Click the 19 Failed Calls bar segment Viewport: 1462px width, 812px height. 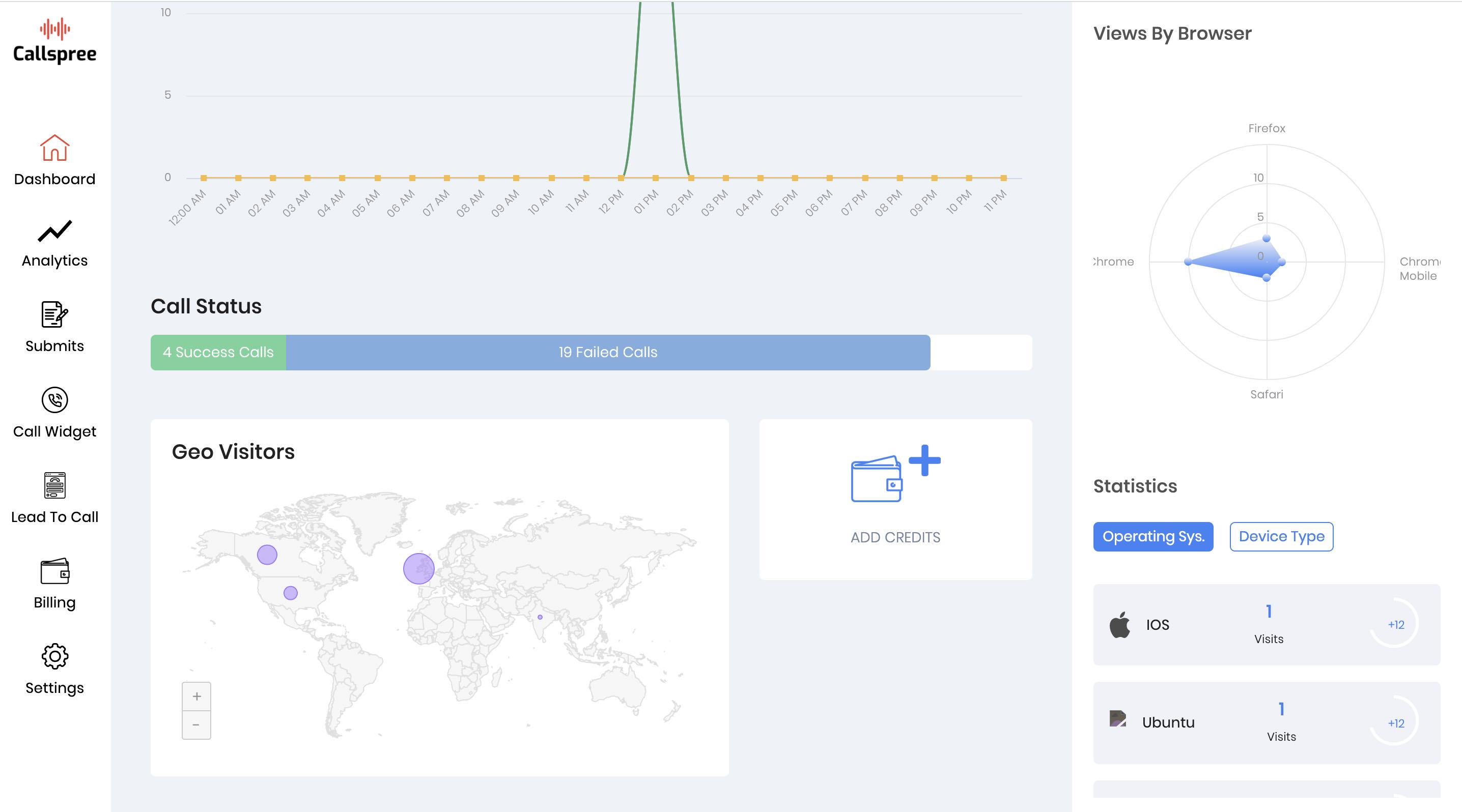pyautogui.click(x=608, y=352)
